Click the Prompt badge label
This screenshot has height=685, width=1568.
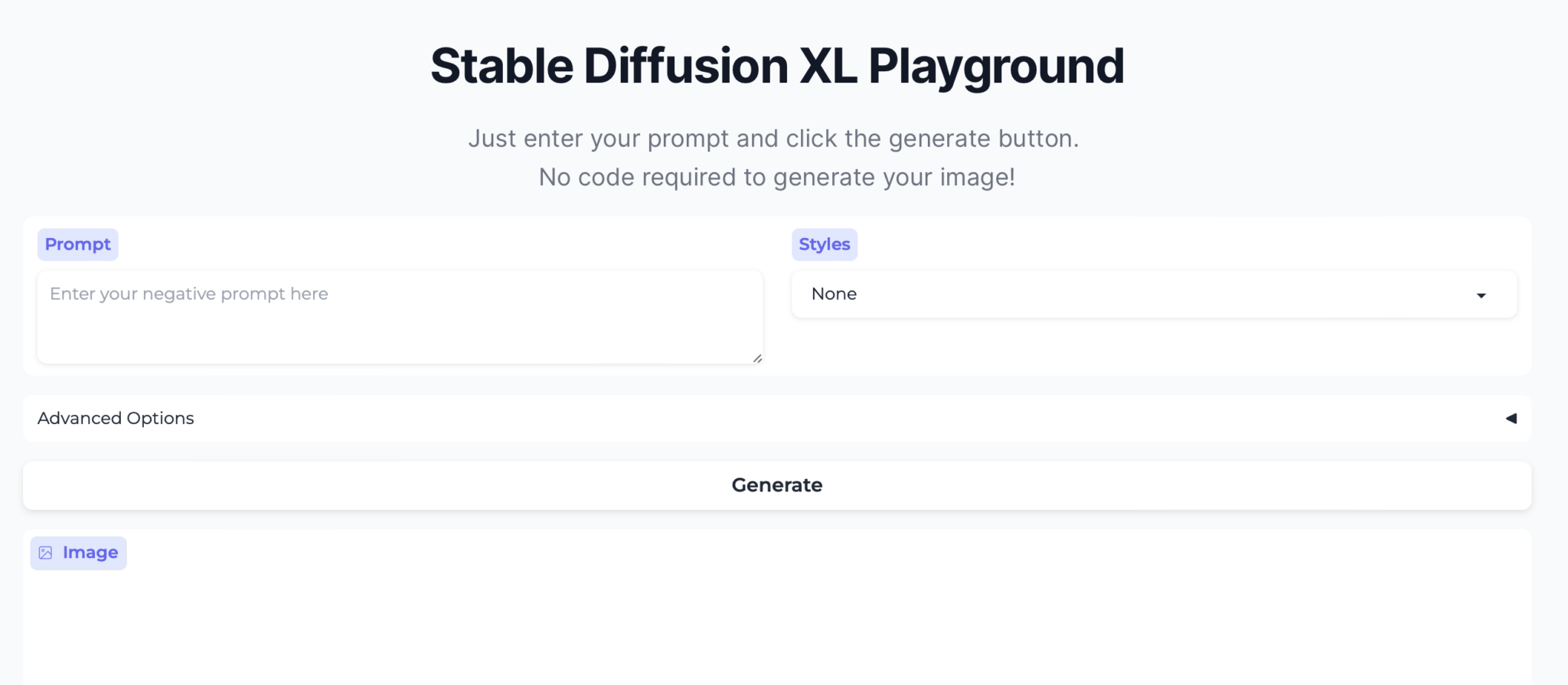tap(77, 244)
